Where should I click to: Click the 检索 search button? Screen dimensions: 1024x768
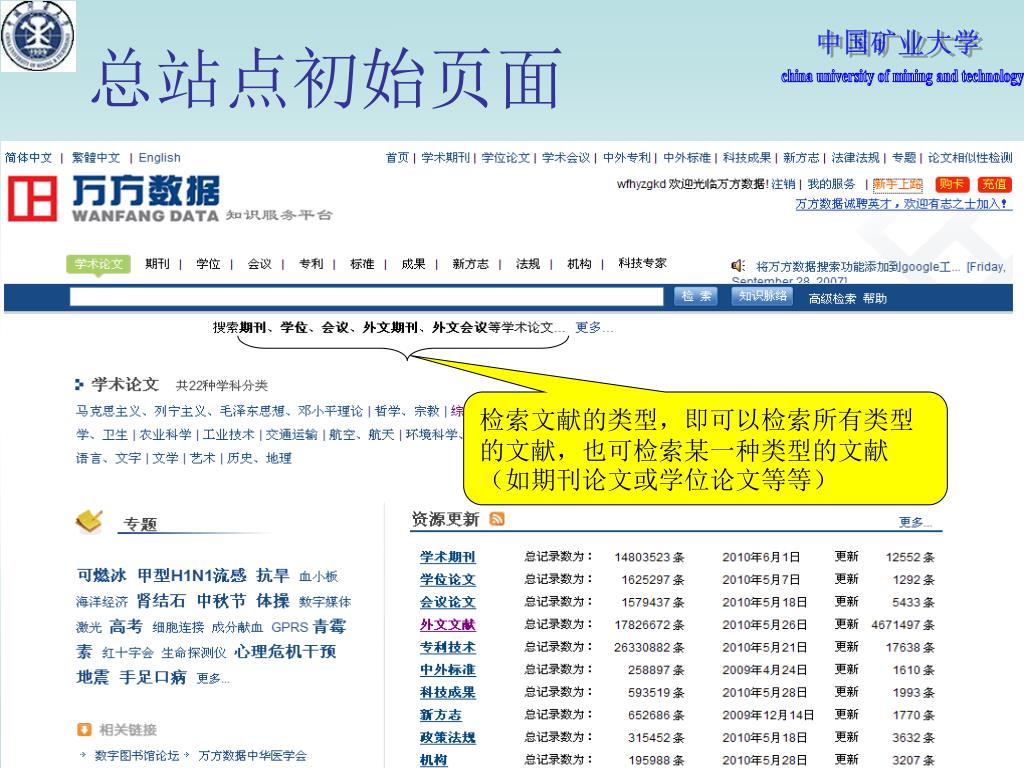(696, 296)
